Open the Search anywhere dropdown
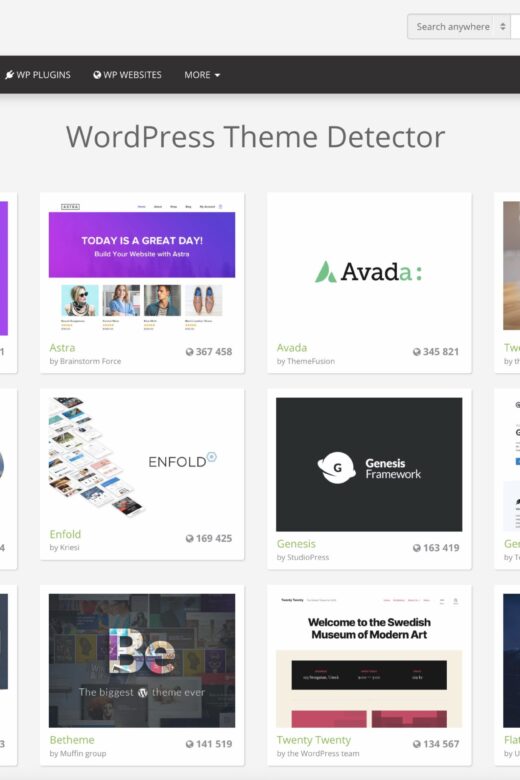The height and width of the screenshot is (780, 520). pos(459,26)
